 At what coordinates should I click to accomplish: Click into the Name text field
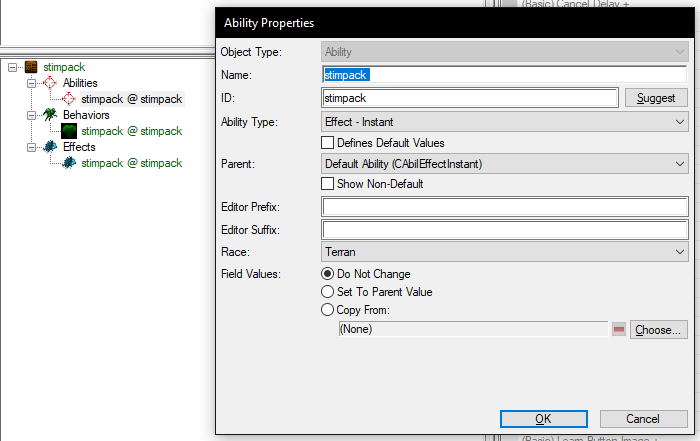[504, 75]
